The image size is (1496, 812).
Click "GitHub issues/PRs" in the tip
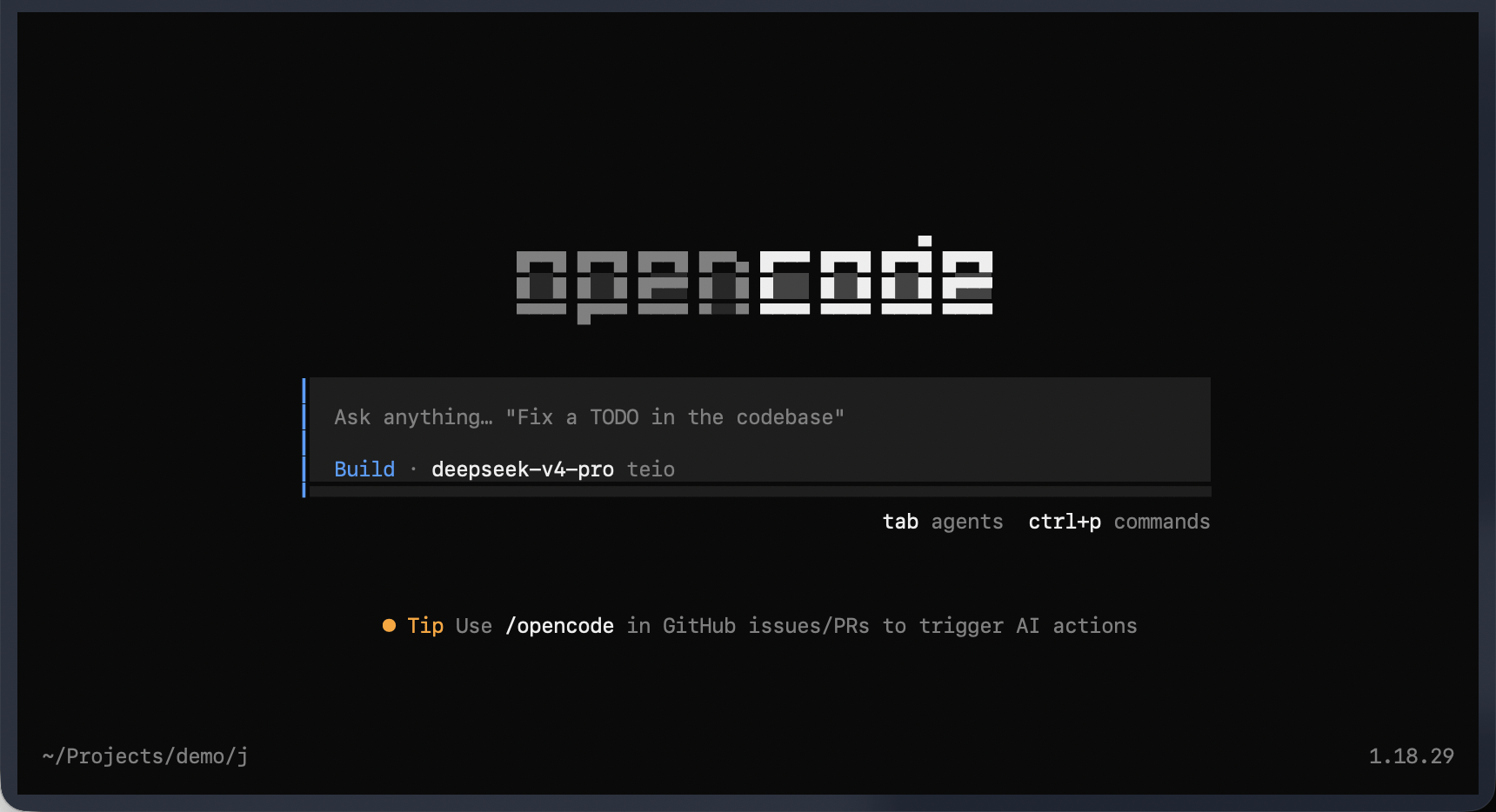(766, 626)
